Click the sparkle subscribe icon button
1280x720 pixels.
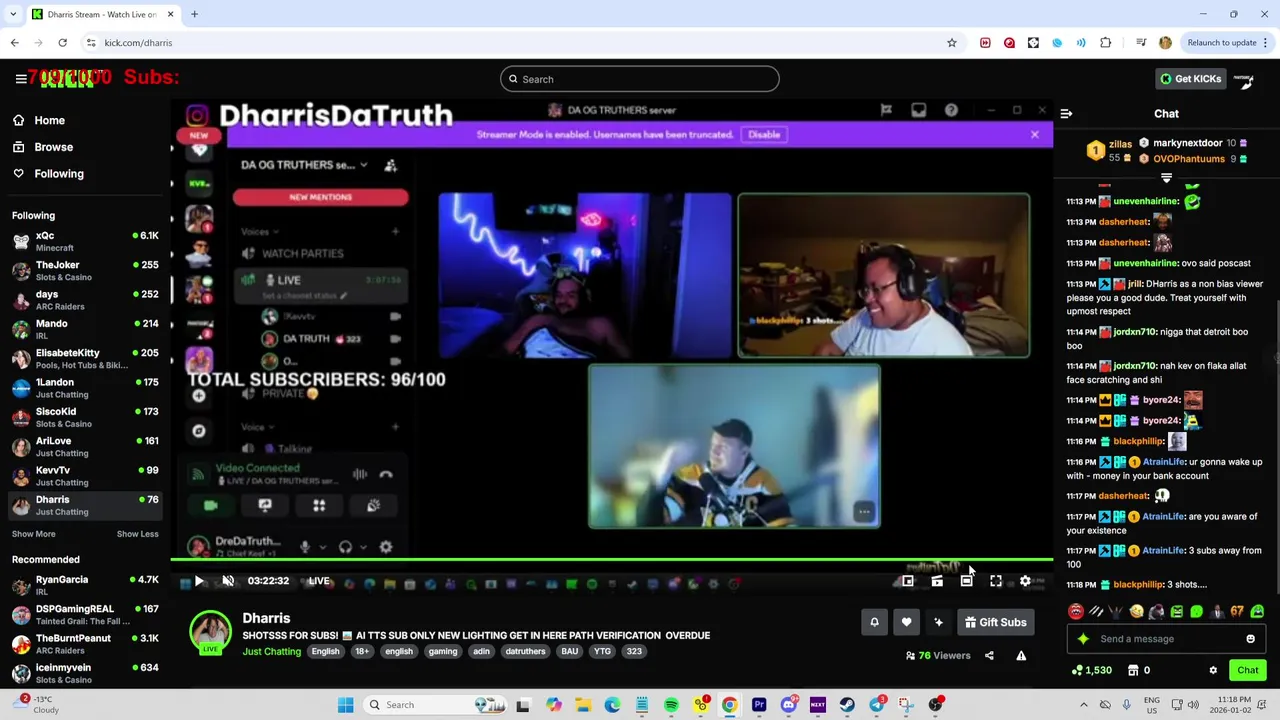938,622
